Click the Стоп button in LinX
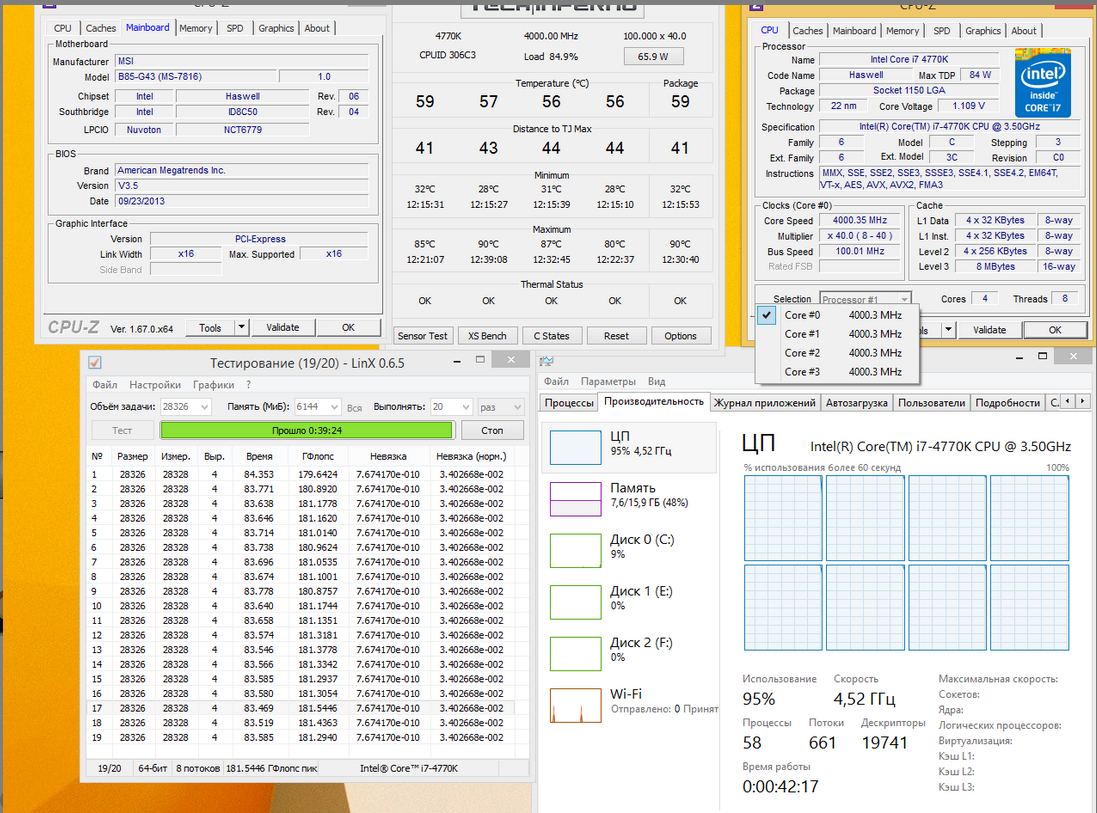 click(492, 430)
